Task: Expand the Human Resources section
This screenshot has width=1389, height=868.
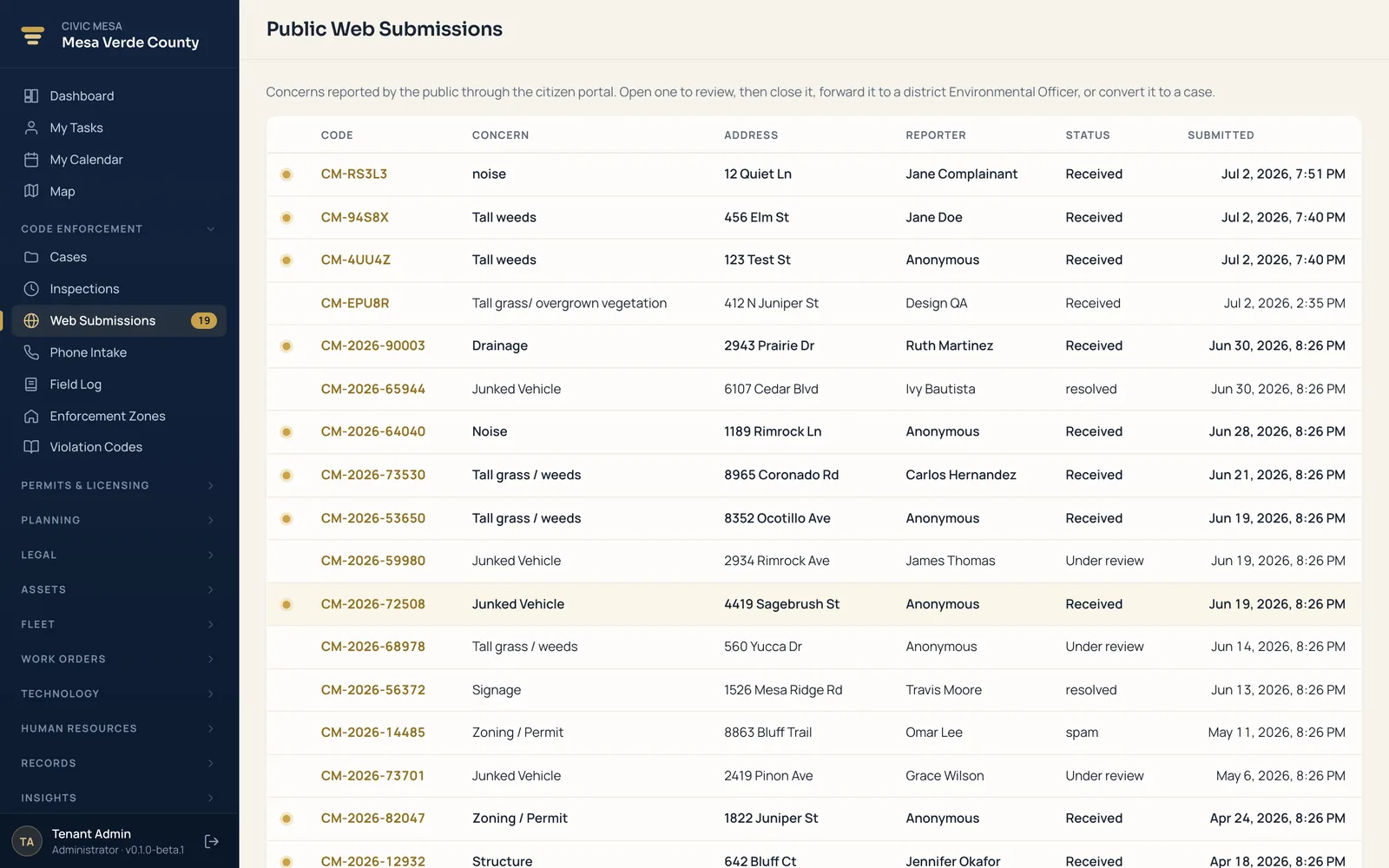Action: (119, 728)
